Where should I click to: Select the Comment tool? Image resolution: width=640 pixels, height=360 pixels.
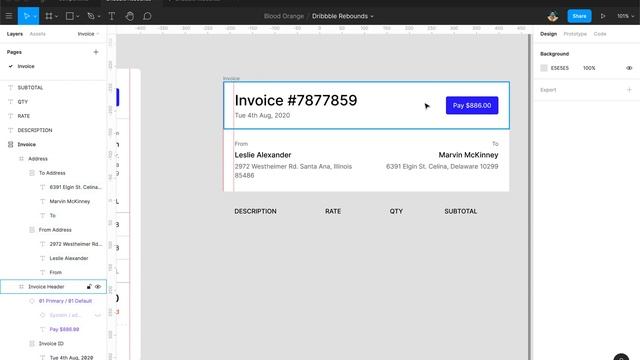(147, 16)
